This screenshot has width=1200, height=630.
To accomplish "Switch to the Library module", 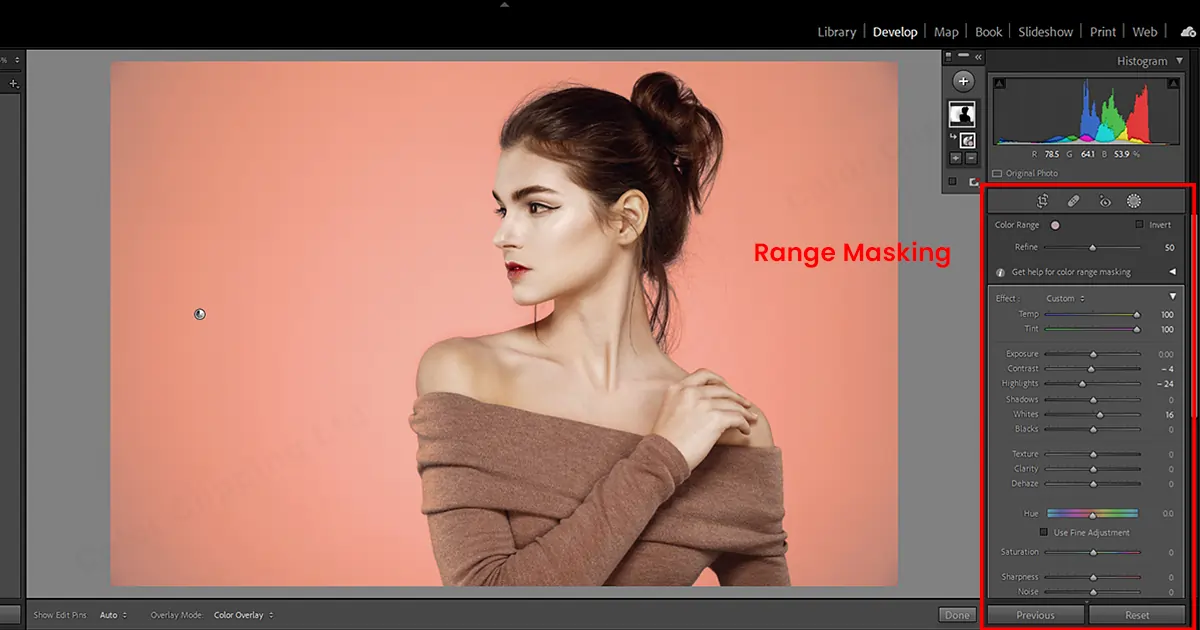I will pos(836,31).
